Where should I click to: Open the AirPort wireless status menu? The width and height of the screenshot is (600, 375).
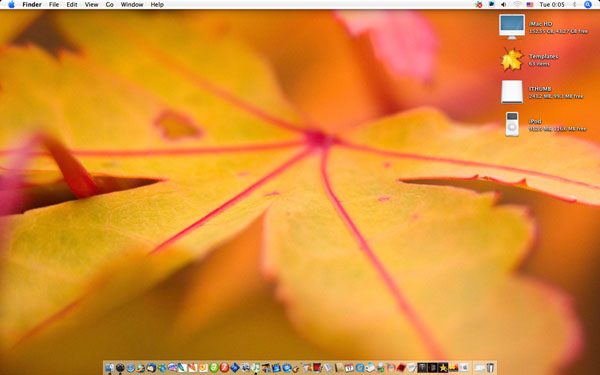tap(517, 5)
